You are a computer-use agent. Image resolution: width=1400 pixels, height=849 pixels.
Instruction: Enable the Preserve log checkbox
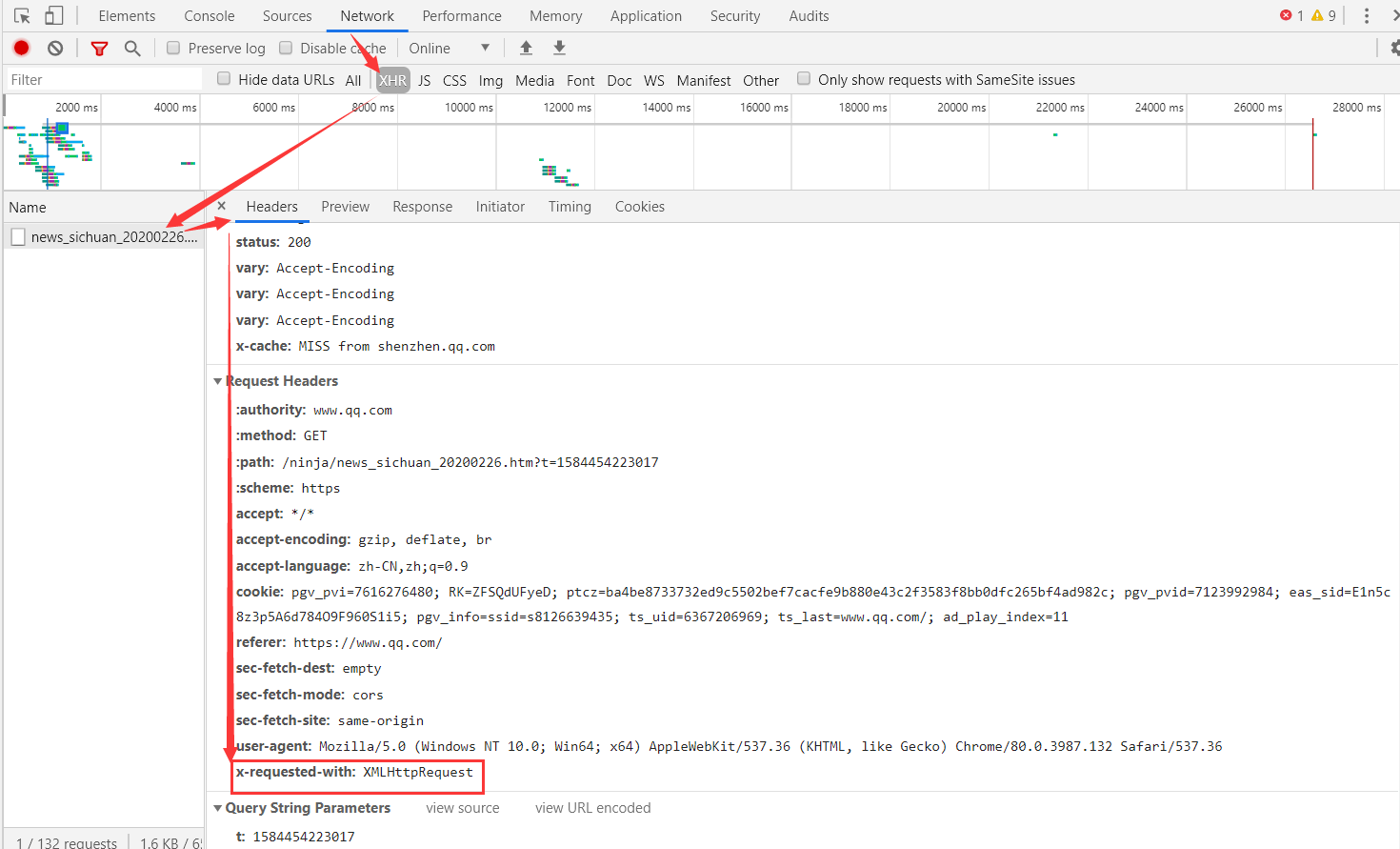tap(173, 48)
